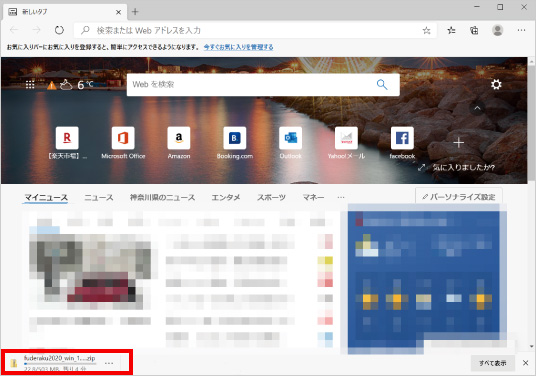
Task: Open the page settings gear icon
Action: tap(496, 84)
